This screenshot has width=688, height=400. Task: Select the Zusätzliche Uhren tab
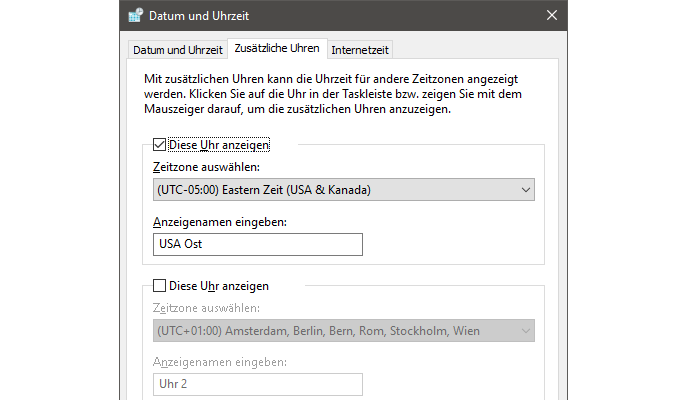[276, 48]
